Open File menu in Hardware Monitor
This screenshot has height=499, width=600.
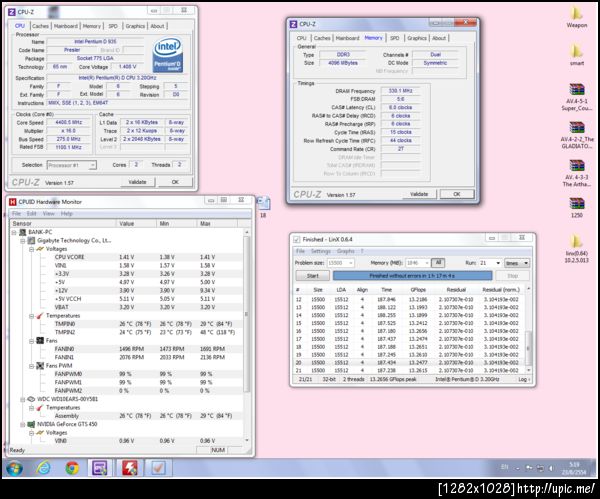click(x=16, y=214)
